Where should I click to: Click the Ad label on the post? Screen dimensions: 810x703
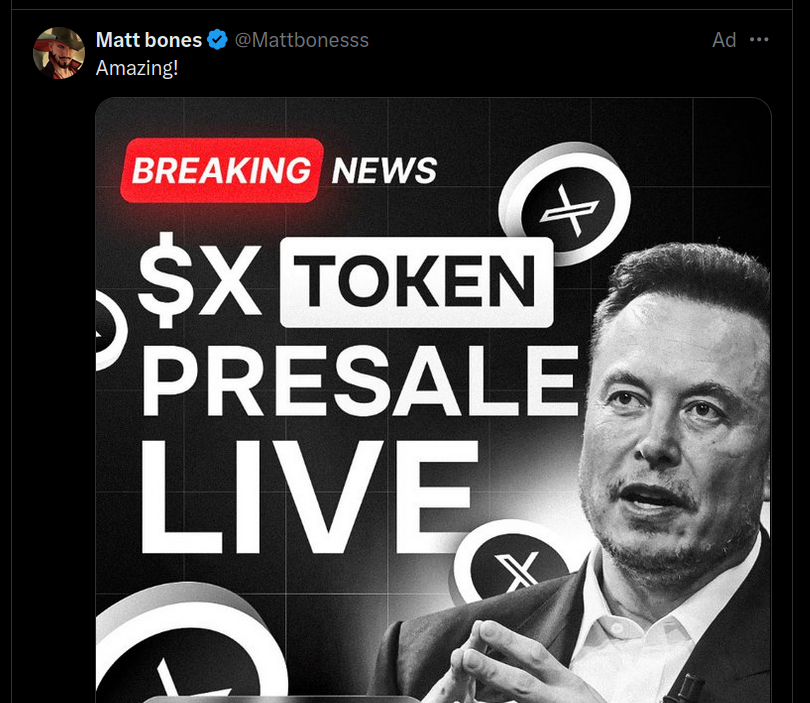coord(724,40)
